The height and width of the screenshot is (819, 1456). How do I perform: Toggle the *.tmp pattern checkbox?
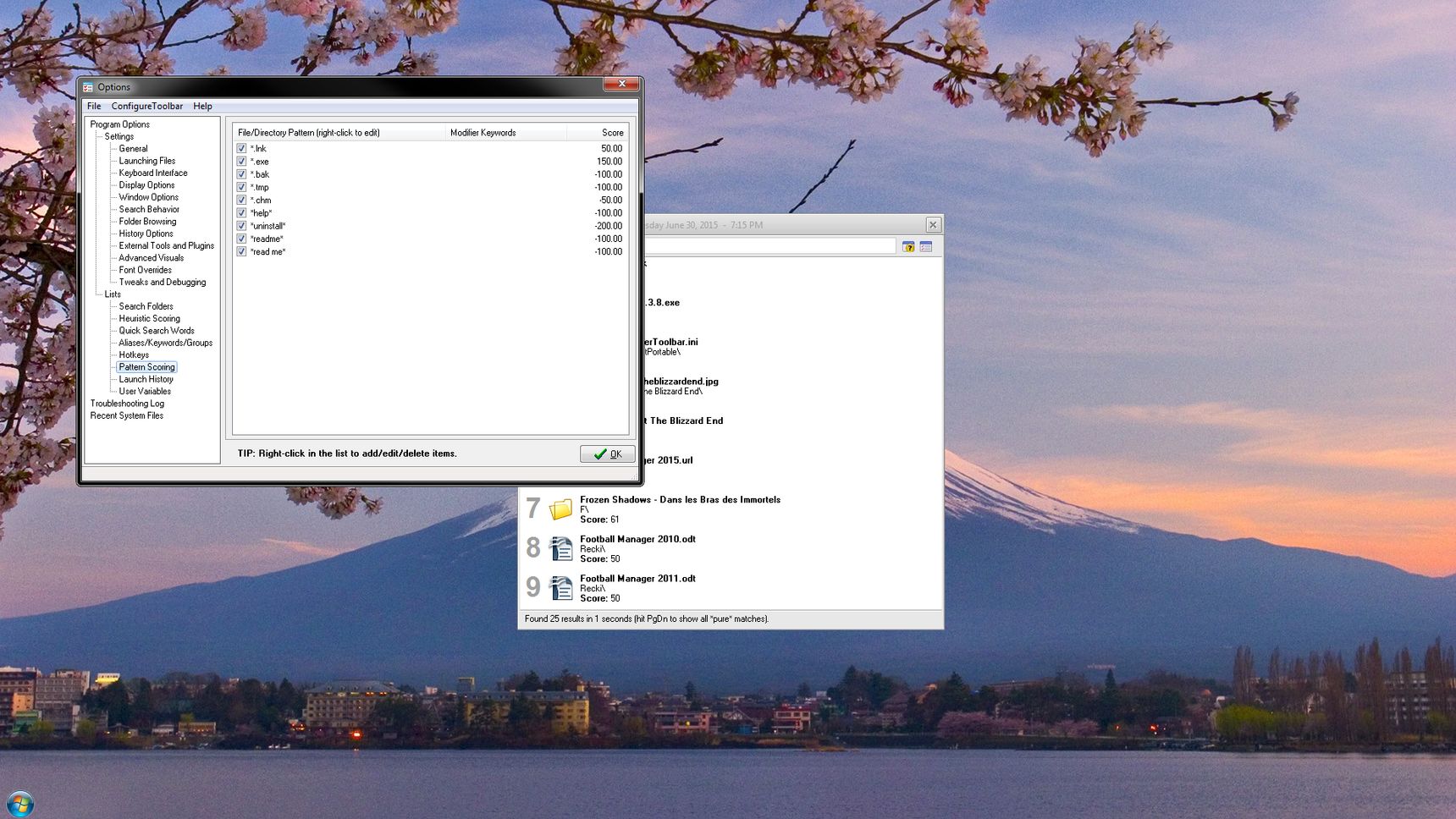pos(241,187)
